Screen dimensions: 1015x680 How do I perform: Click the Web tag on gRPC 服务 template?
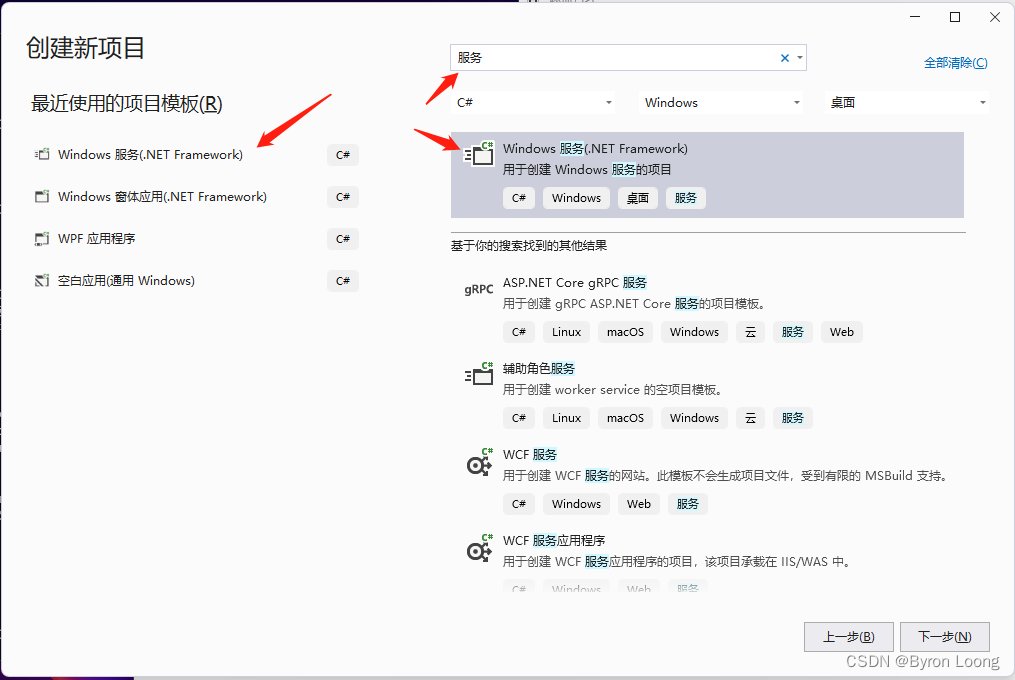point(842,332)
